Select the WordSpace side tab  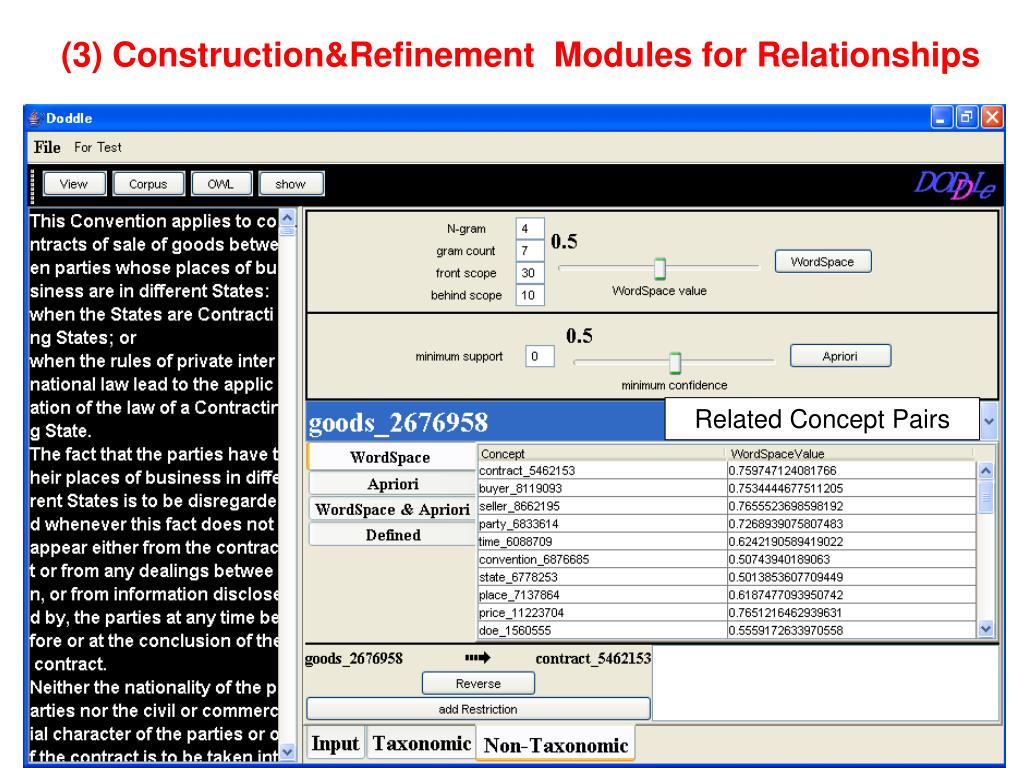[x=391, y=457]
